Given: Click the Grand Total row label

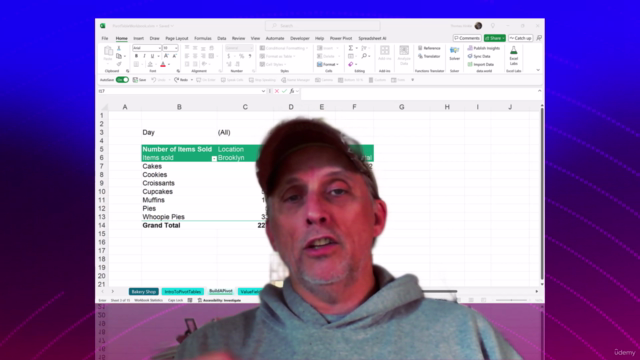Looking at the screenshot, I should coord(161,225).
